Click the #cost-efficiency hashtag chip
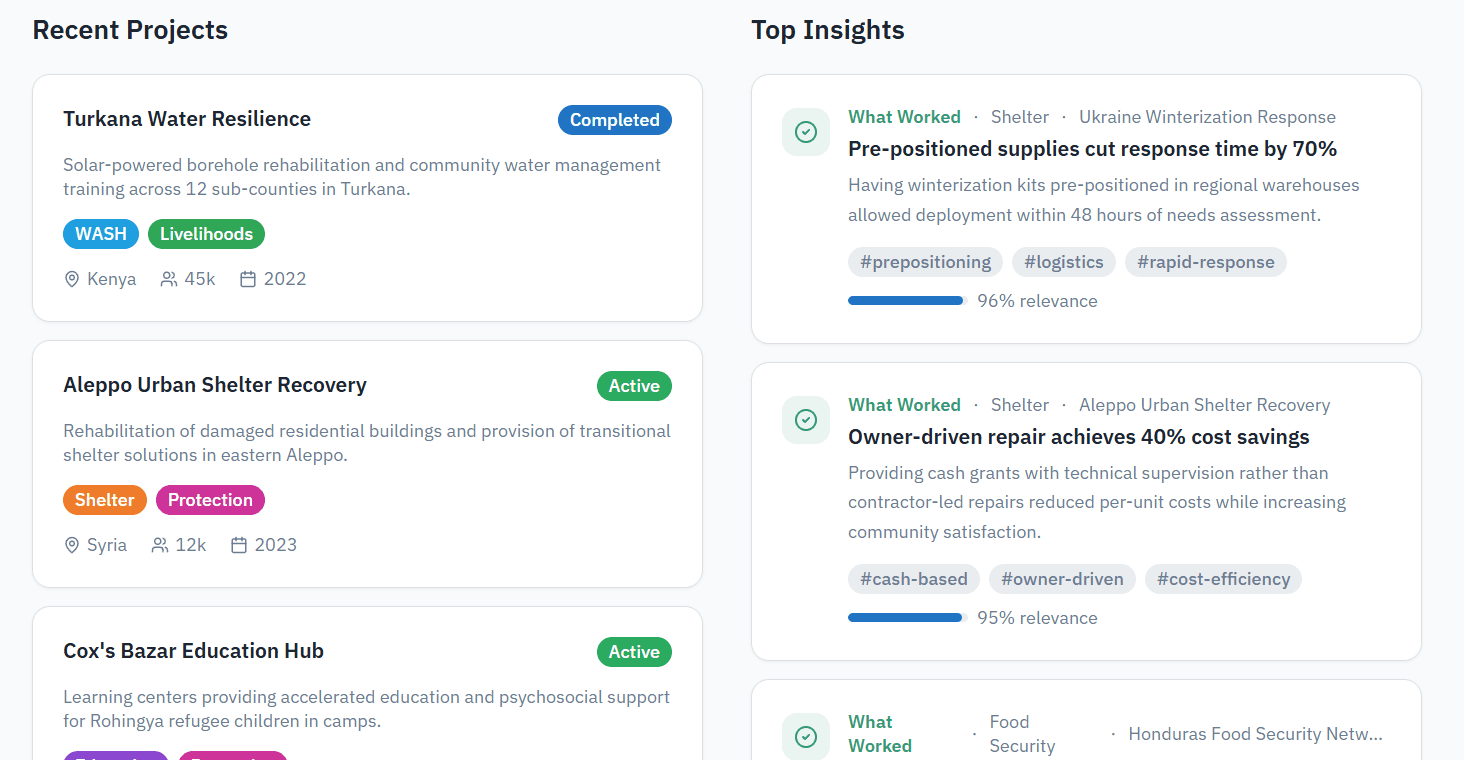This screenshot has width=1464, height=760. 1223,578
